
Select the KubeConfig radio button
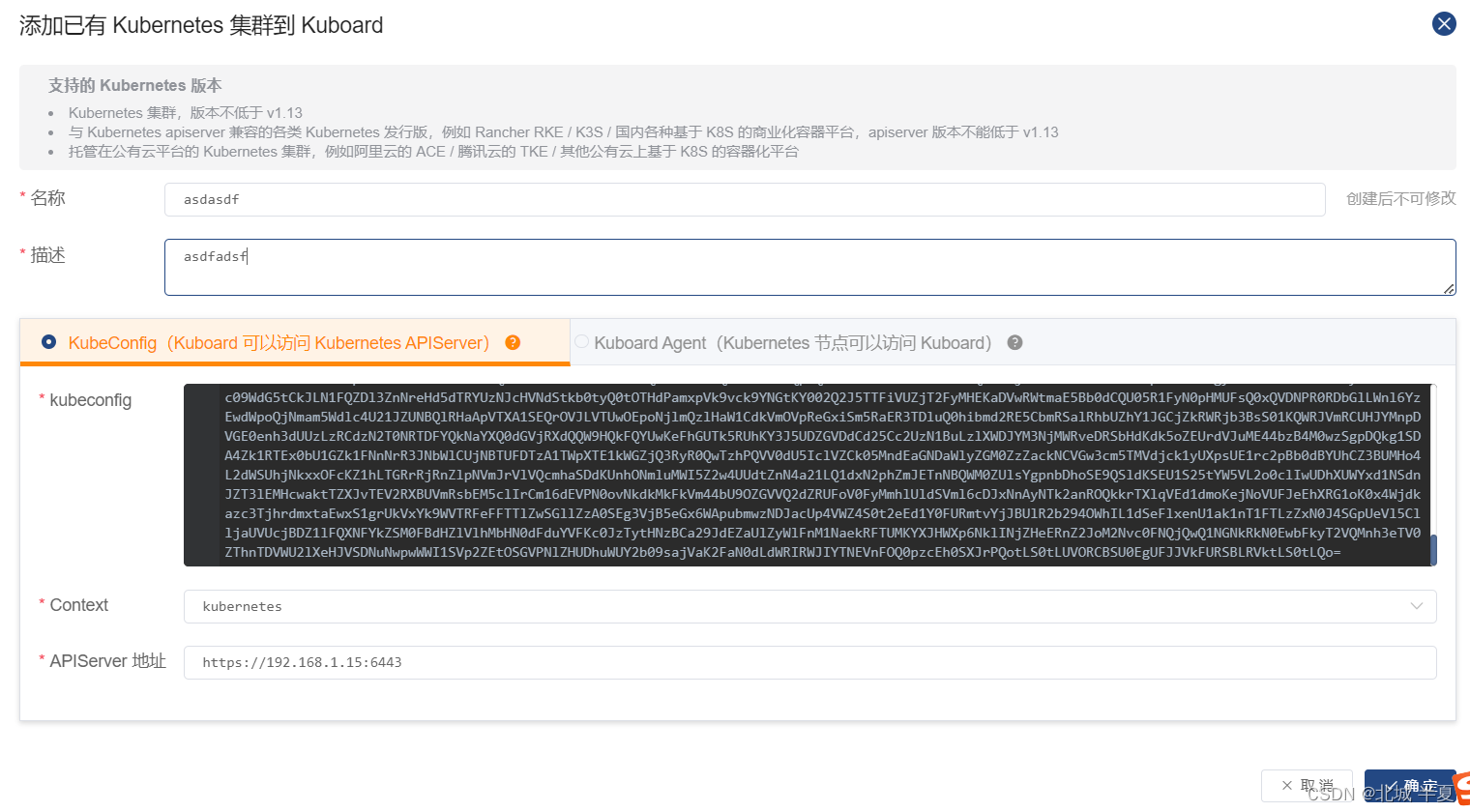(48, 341)
